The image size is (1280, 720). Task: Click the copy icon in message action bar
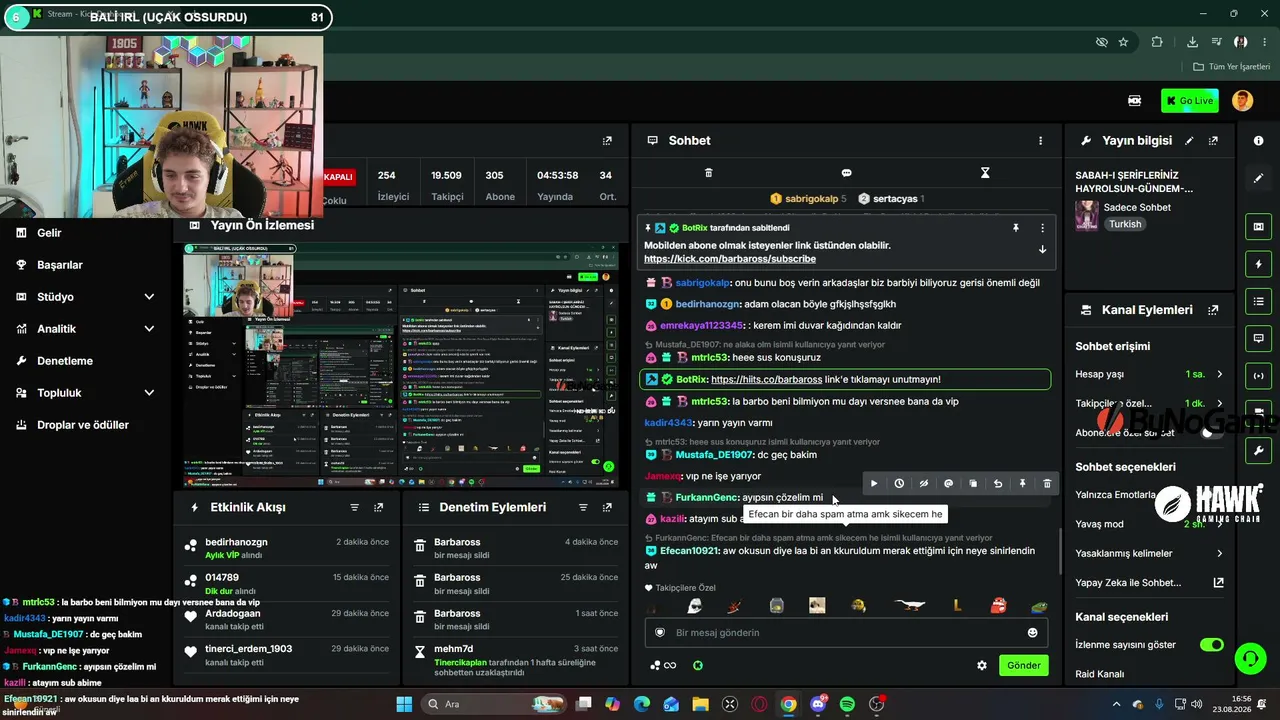click(x=973, y=484)
